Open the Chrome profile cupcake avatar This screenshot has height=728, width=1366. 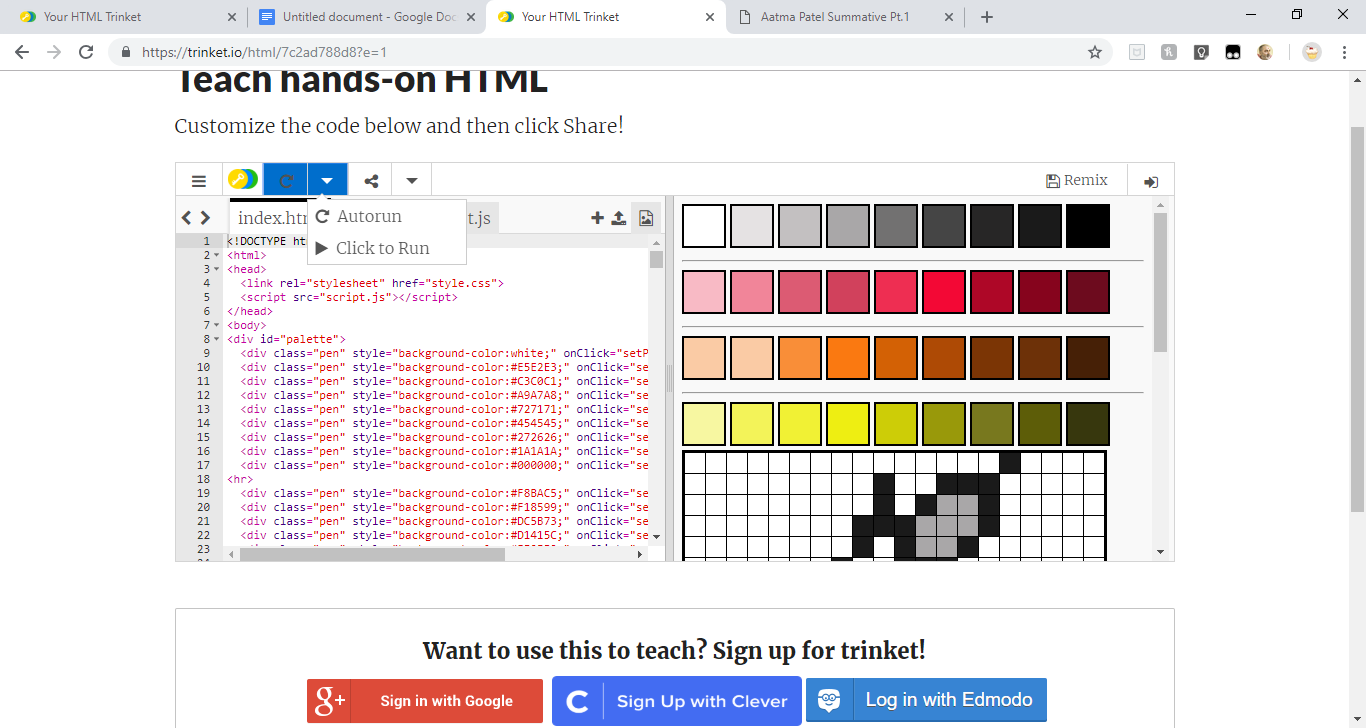click(1312, 52)
